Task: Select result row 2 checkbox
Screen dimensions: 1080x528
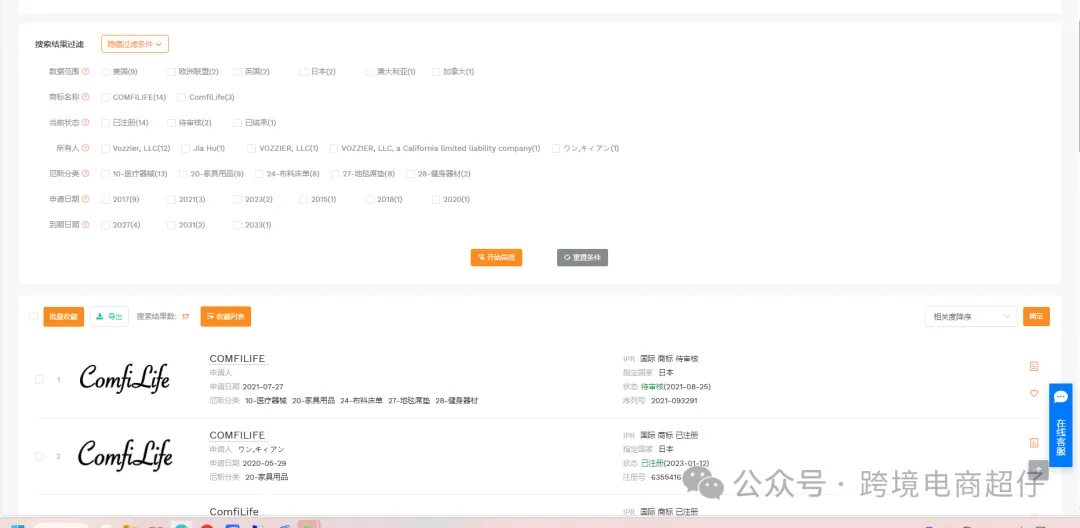Action: pos(39,456)
